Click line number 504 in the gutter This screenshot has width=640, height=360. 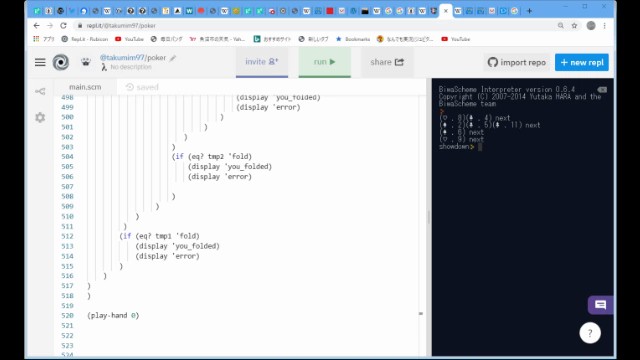click(67, 157)
